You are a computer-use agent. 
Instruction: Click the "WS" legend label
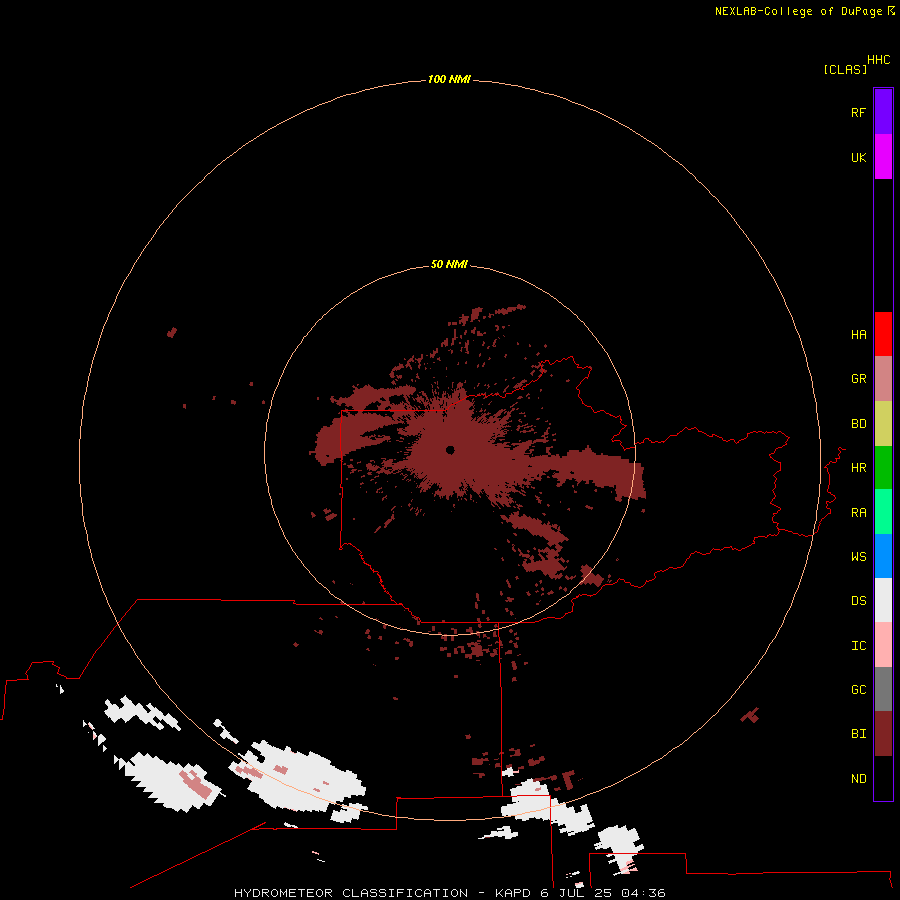coord(859,556)
